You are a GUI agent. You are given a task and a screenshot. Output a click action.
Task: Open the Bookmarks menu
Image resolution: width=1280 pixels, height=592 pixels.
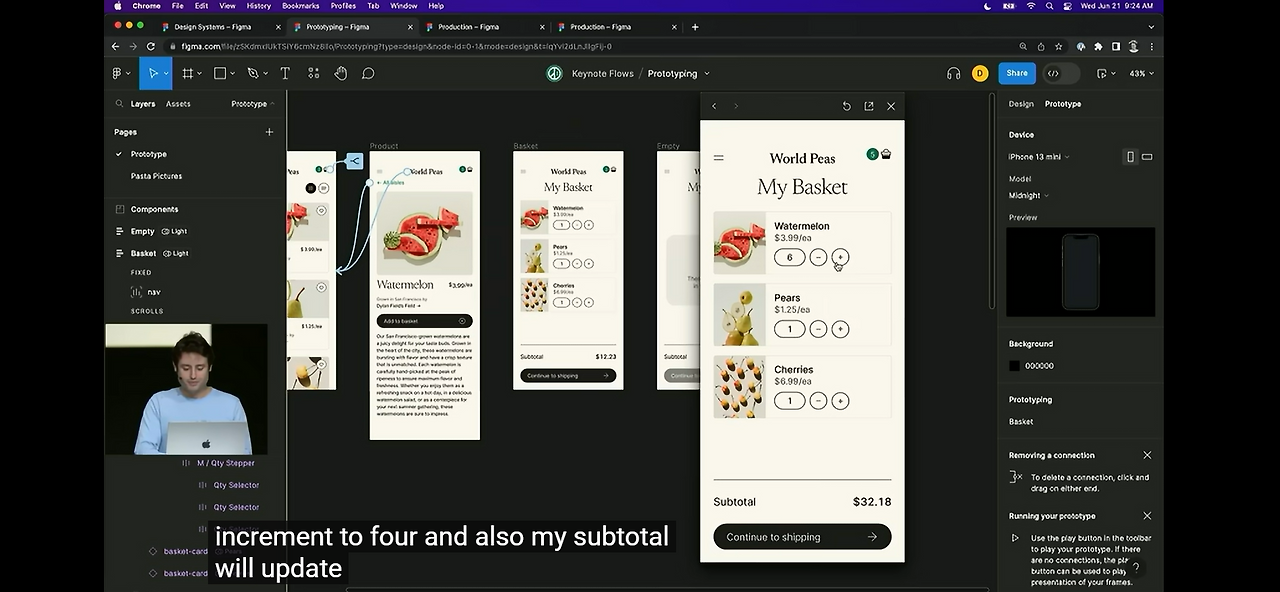(300, 6)
